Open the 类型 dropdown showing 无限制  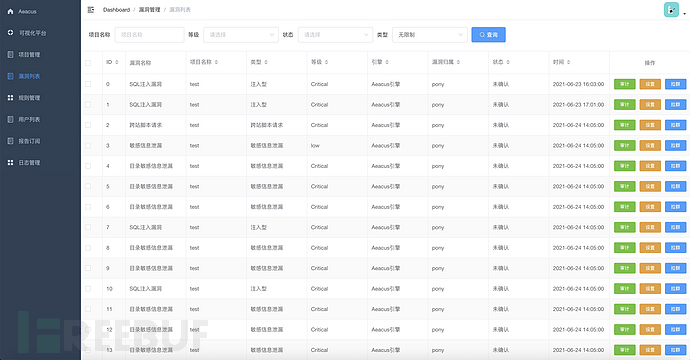pyautogui.click(x=430, y=35)
